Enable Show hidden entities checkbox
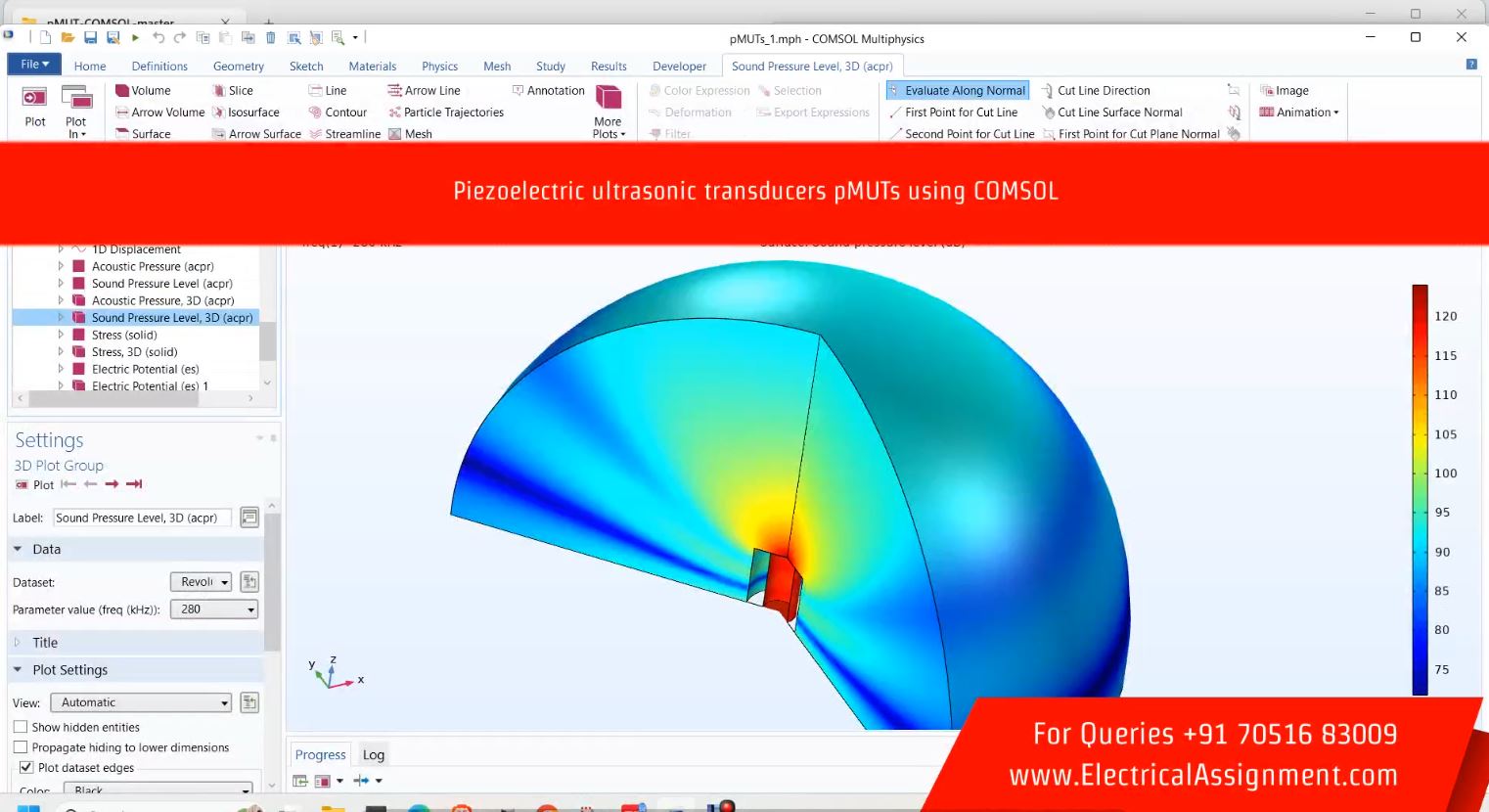 click(21, 727)
